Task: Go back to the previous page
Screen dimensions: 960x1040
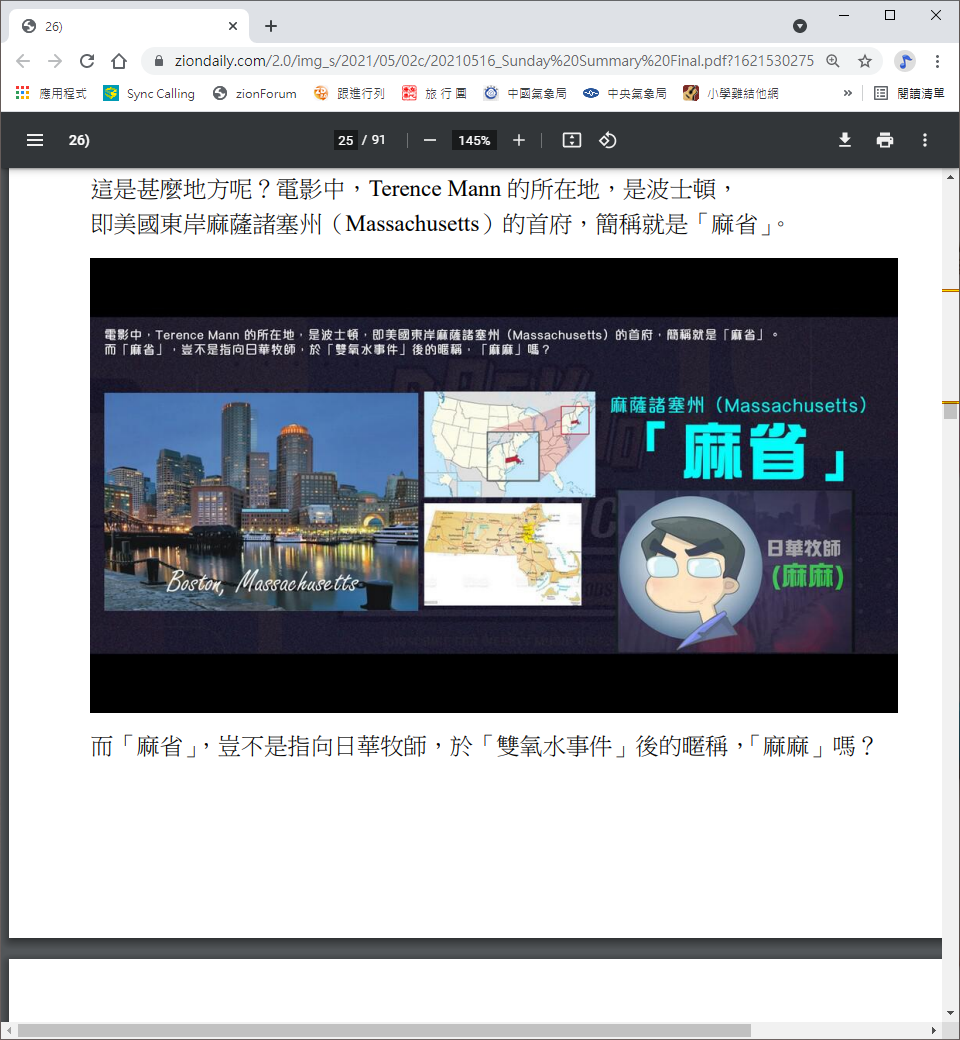Action: pyautogui.click(x=23, y=61)
